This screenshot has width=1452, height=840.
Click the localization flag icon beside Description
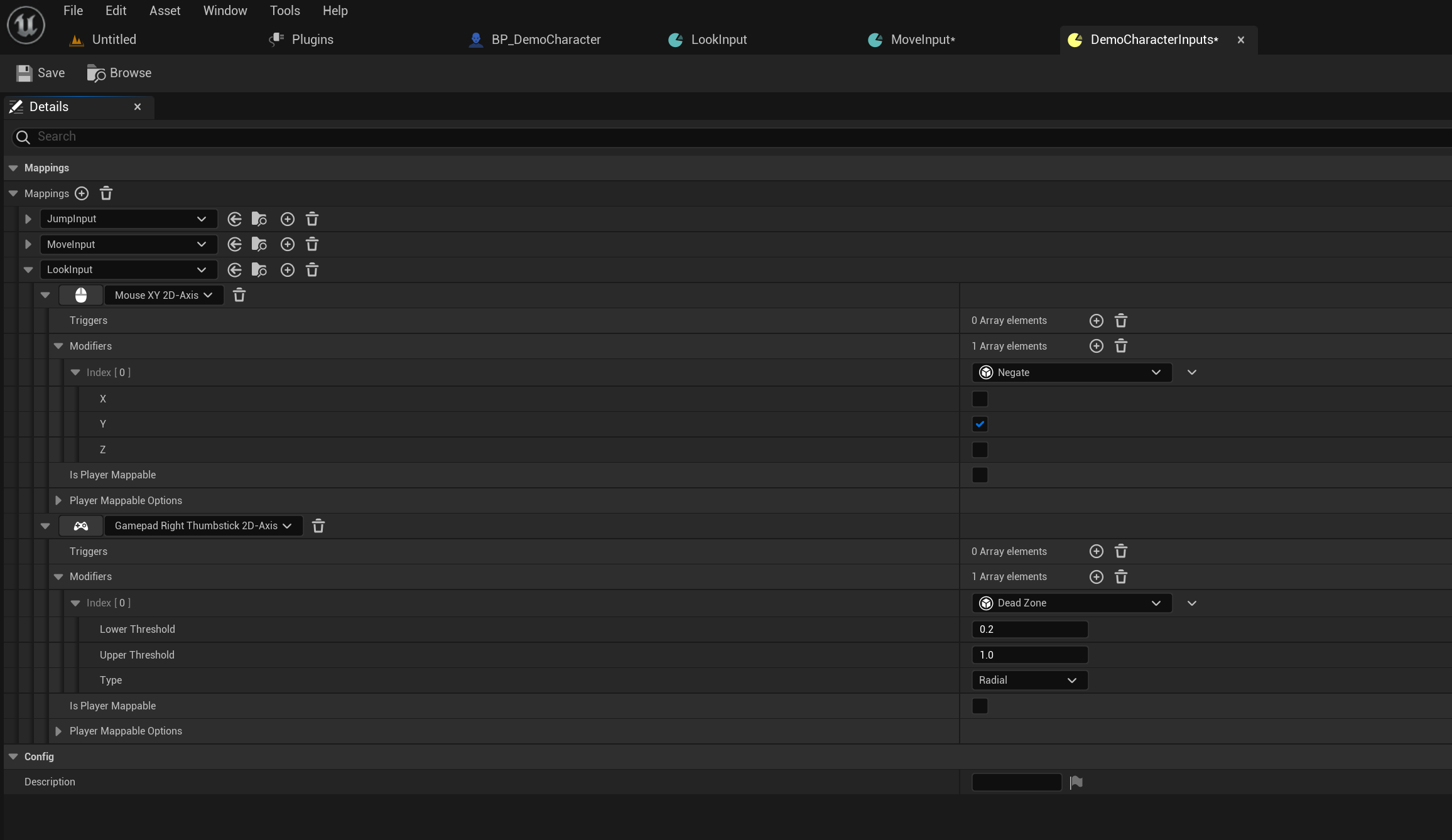(1076, 782)
